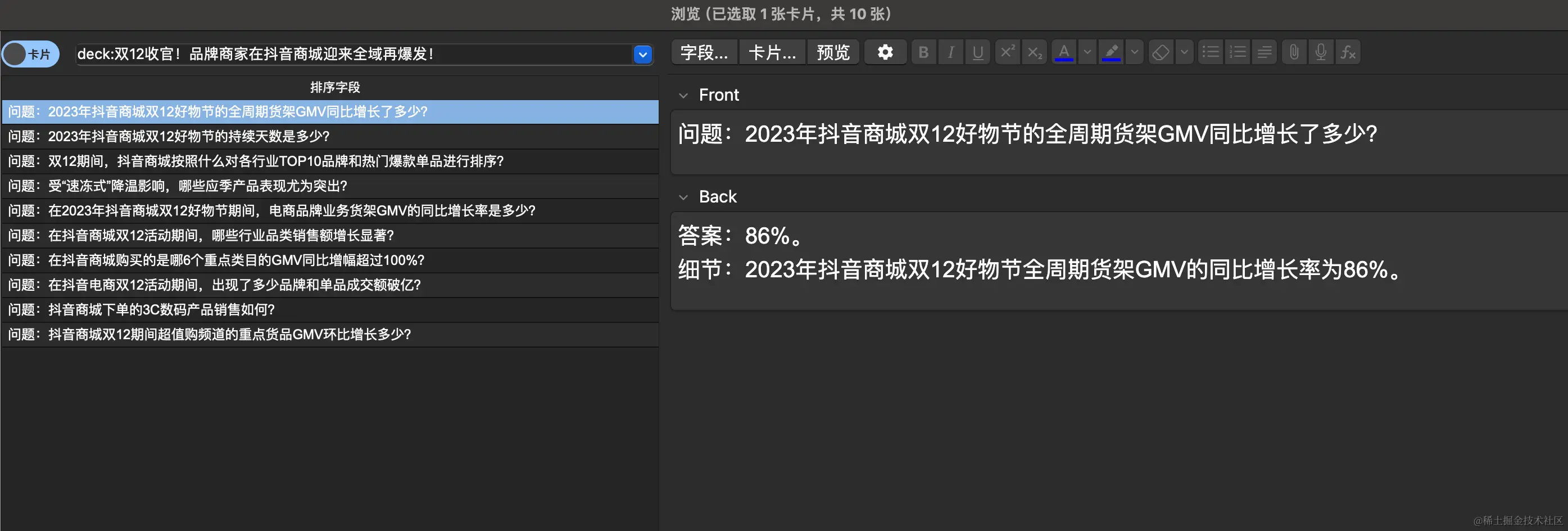Select the row asking 持续天数是多少
The width and height of the screenshot is (1568, 531).
[330, 136]
